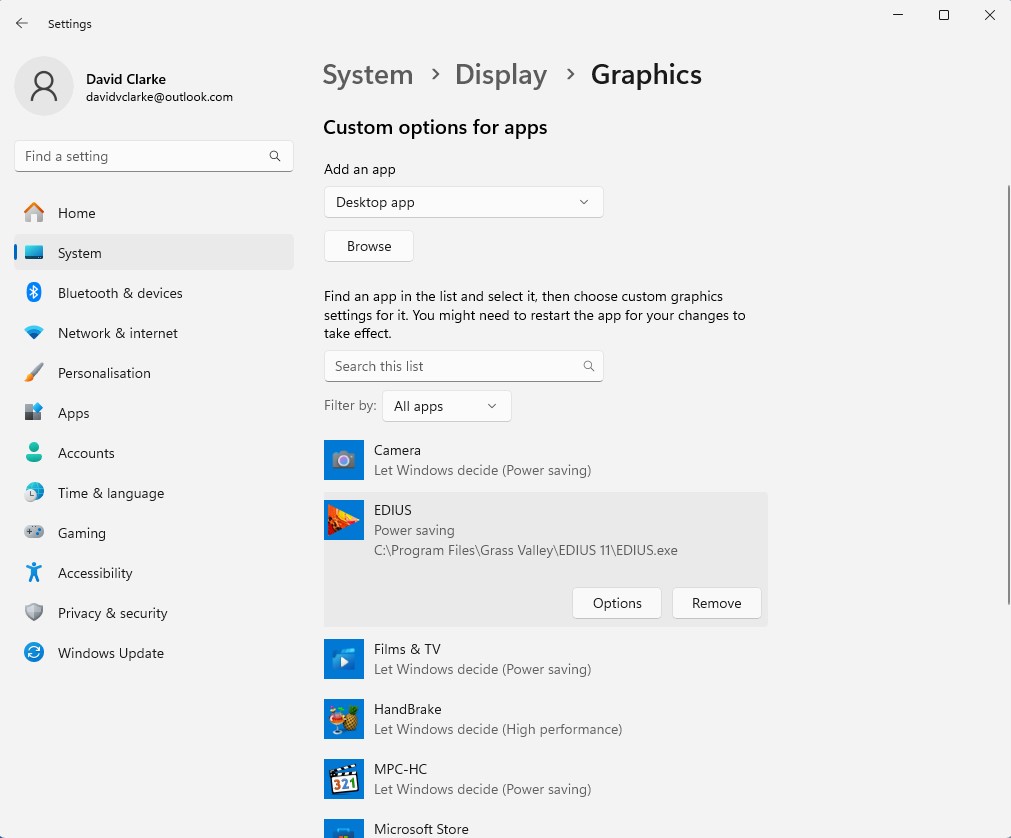
Task: Open the All apps filter dropdown
Action: click(x=447, y=406)
